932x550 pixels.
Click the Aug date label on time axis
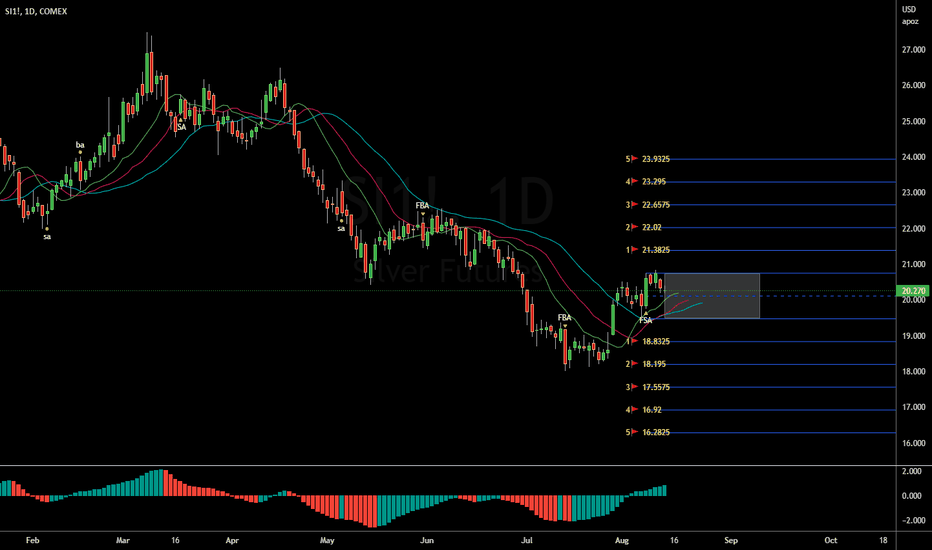coord(622,540)
